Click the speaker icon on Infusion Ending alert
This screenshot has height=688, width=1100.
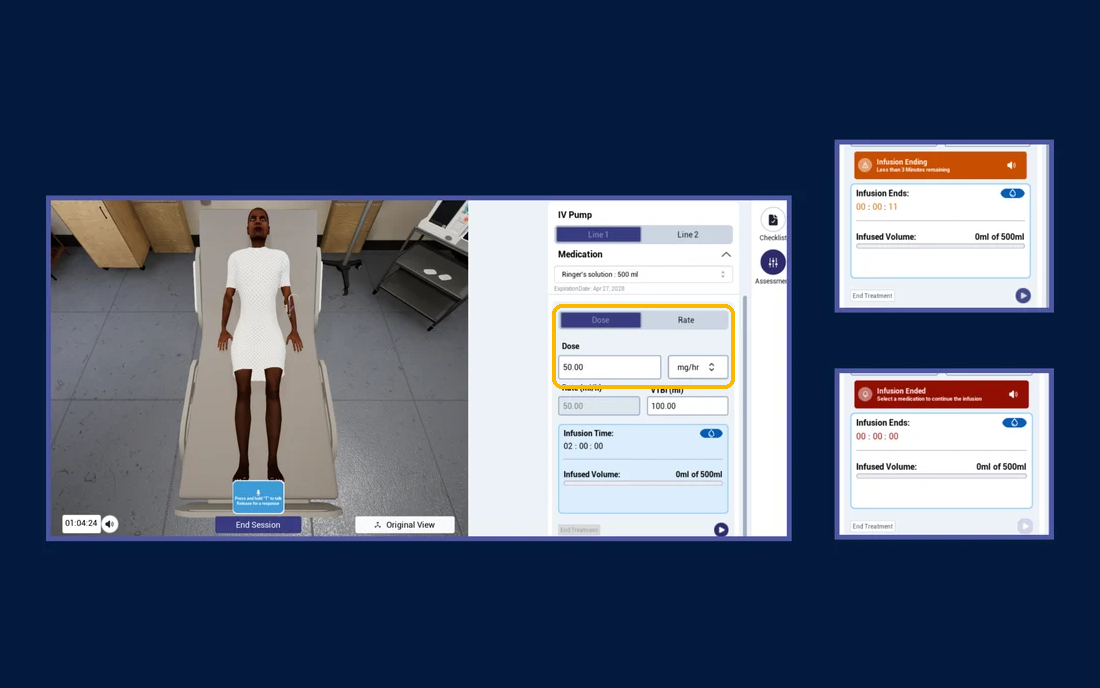point(1011,166)
